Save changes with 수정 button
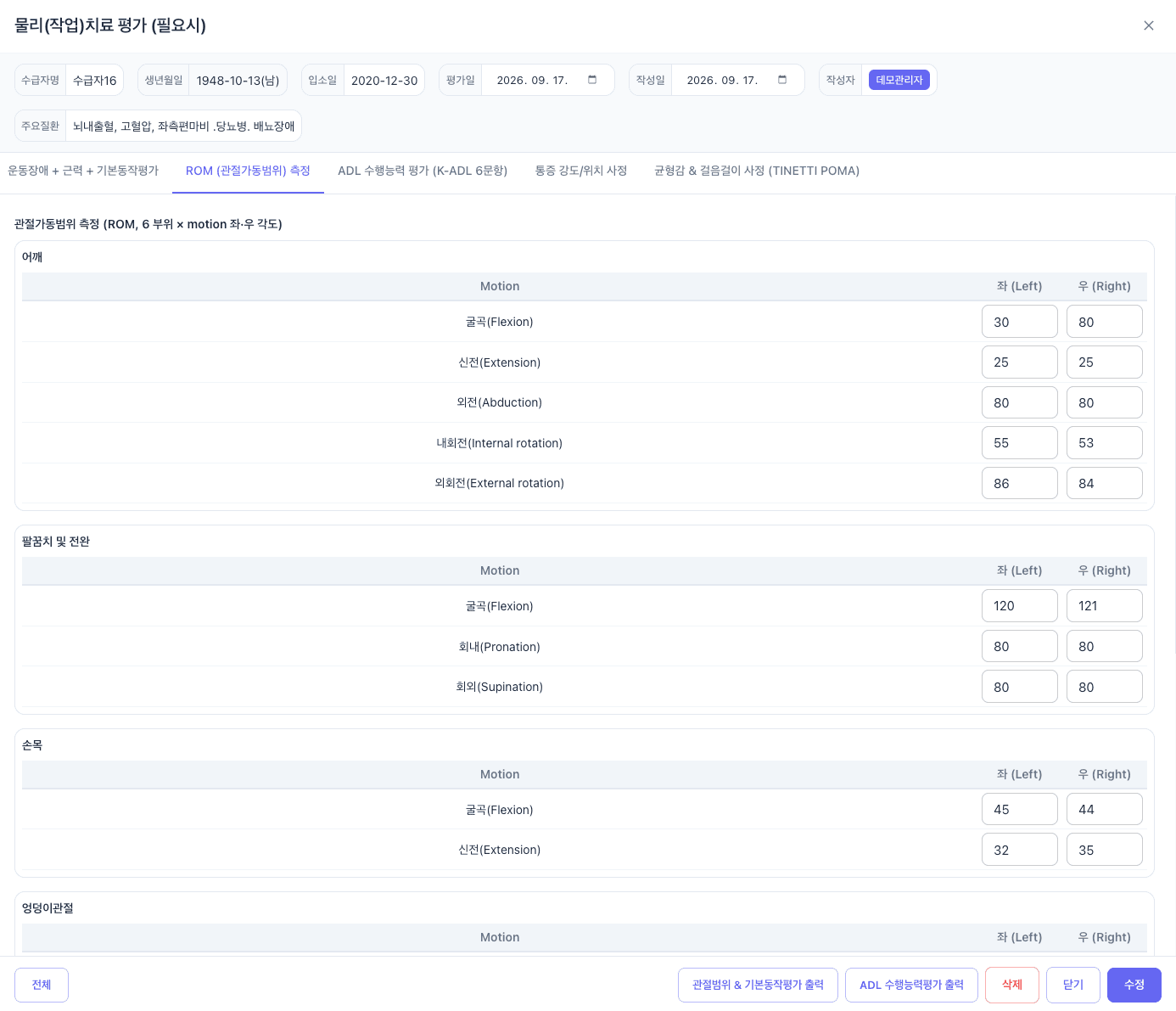Screen dimensions: 1176x1011 point(1134,985)
